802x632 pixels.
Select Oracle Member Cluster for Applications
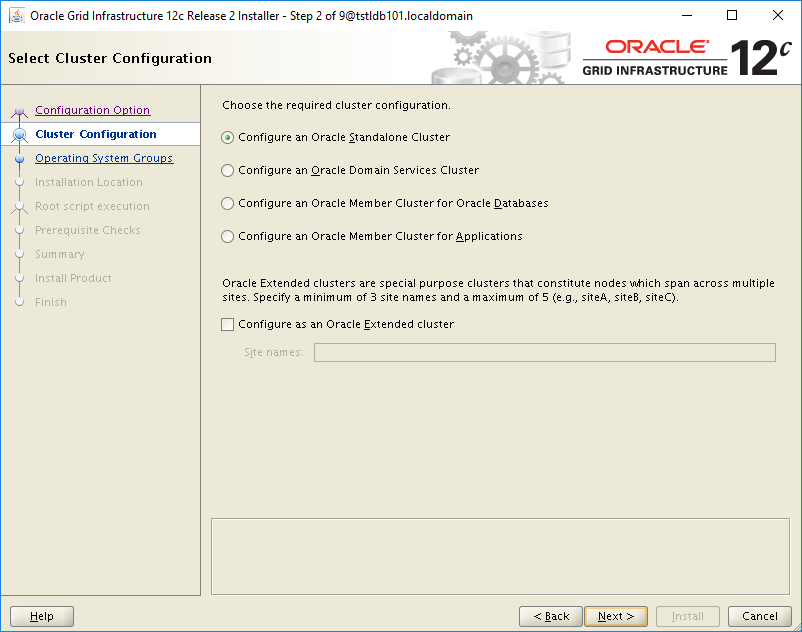(x=227, y=236)
